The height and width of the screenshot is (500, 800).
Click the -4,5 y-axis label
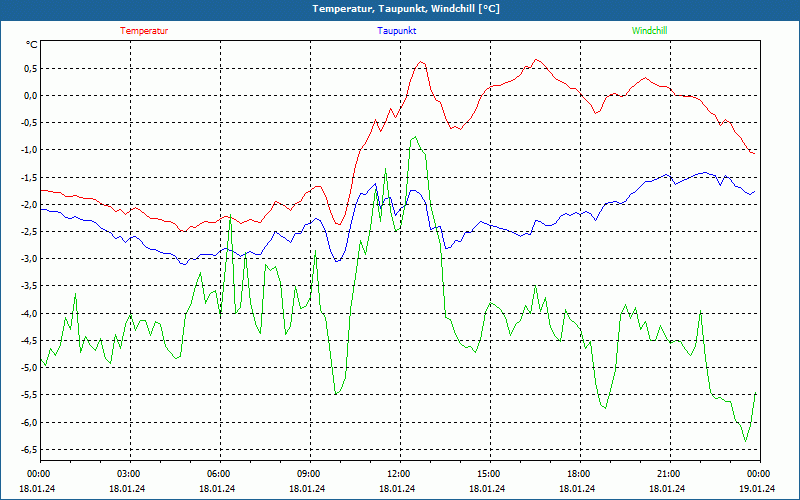coord(28,340)
